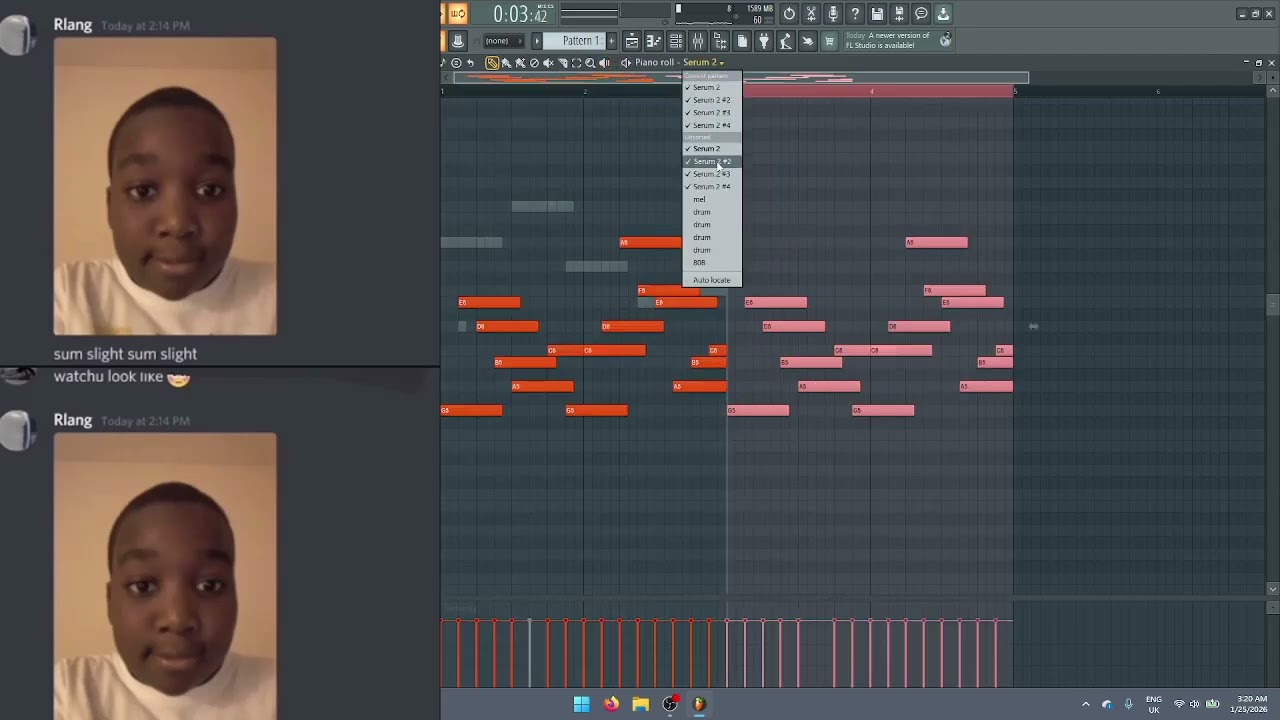
Task: Open the Piano roll view icon
Action: [x=654, y=41]
